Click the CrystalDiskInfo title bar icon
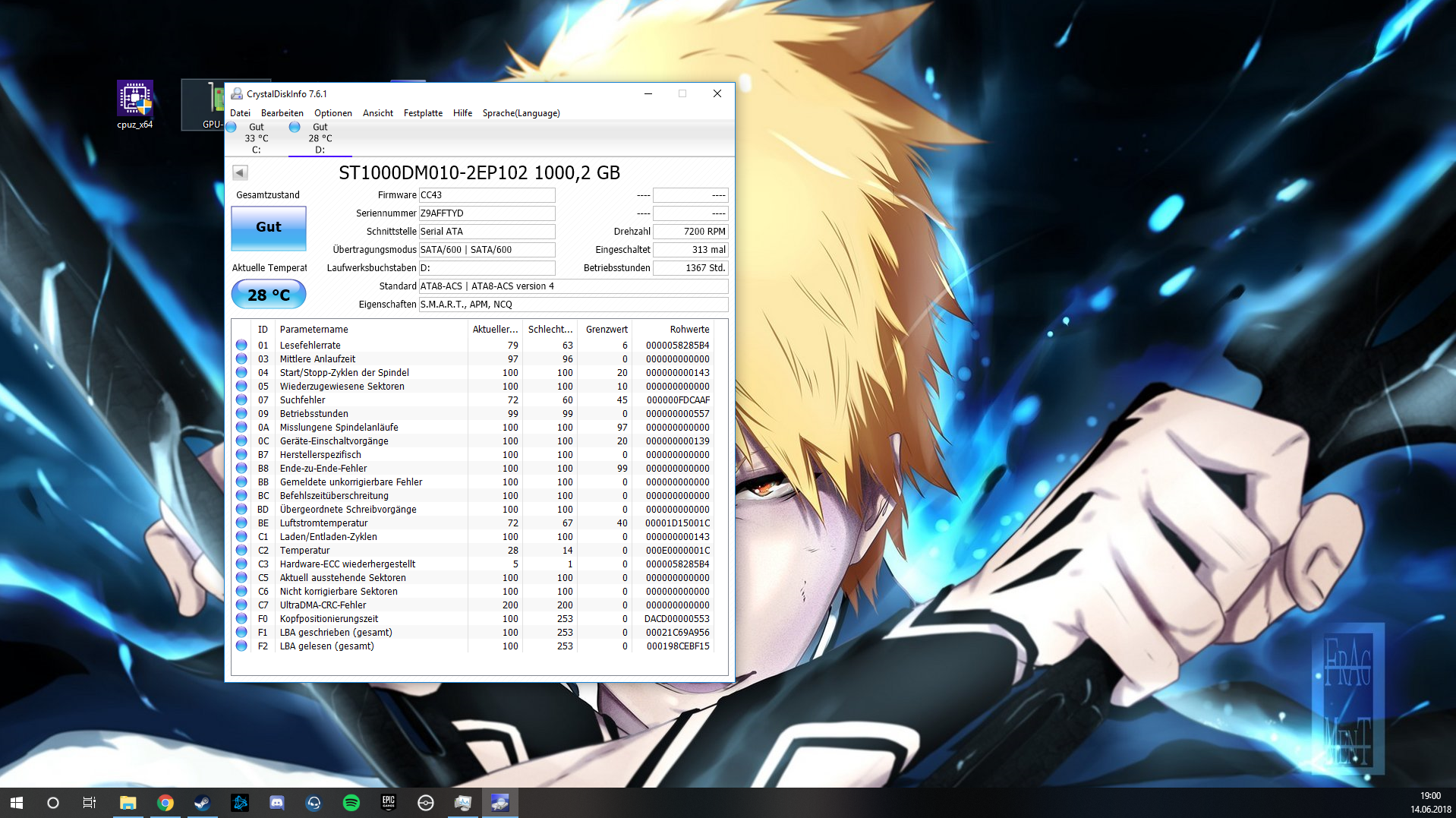Image resolution: width=1456 pixels, height=818 pixels. [237, 93]
